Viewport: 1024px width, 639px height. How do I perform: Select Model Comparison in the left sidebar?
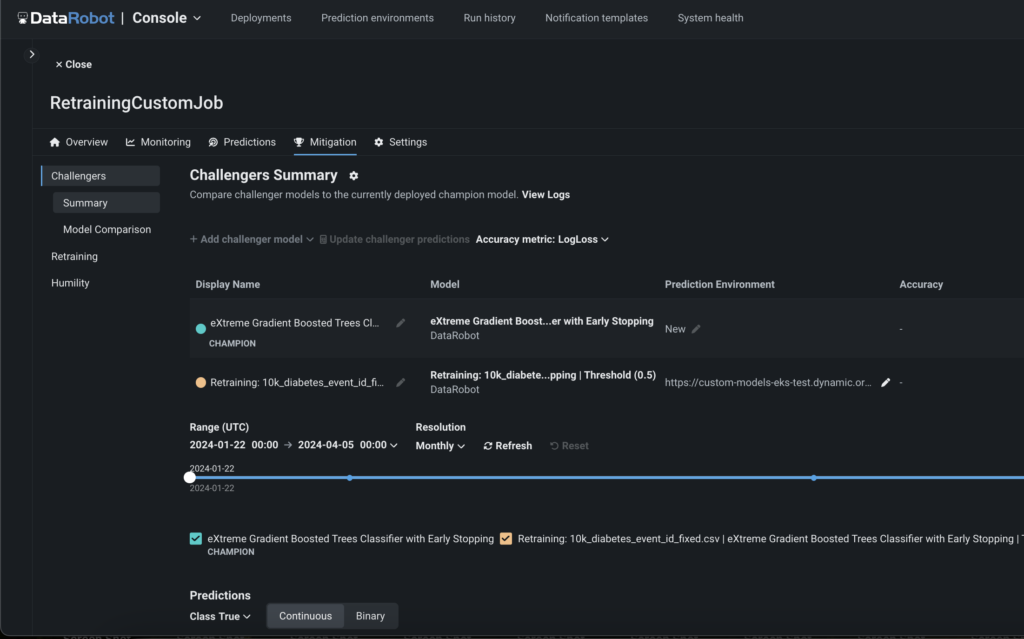point(107,229)
